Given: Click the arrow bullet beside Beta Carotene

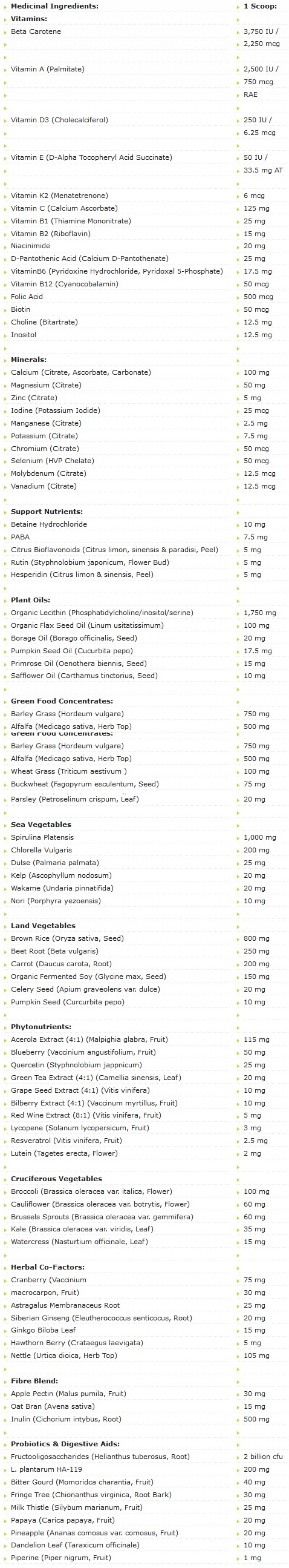Looking at the screenshot, I should 6,31.
